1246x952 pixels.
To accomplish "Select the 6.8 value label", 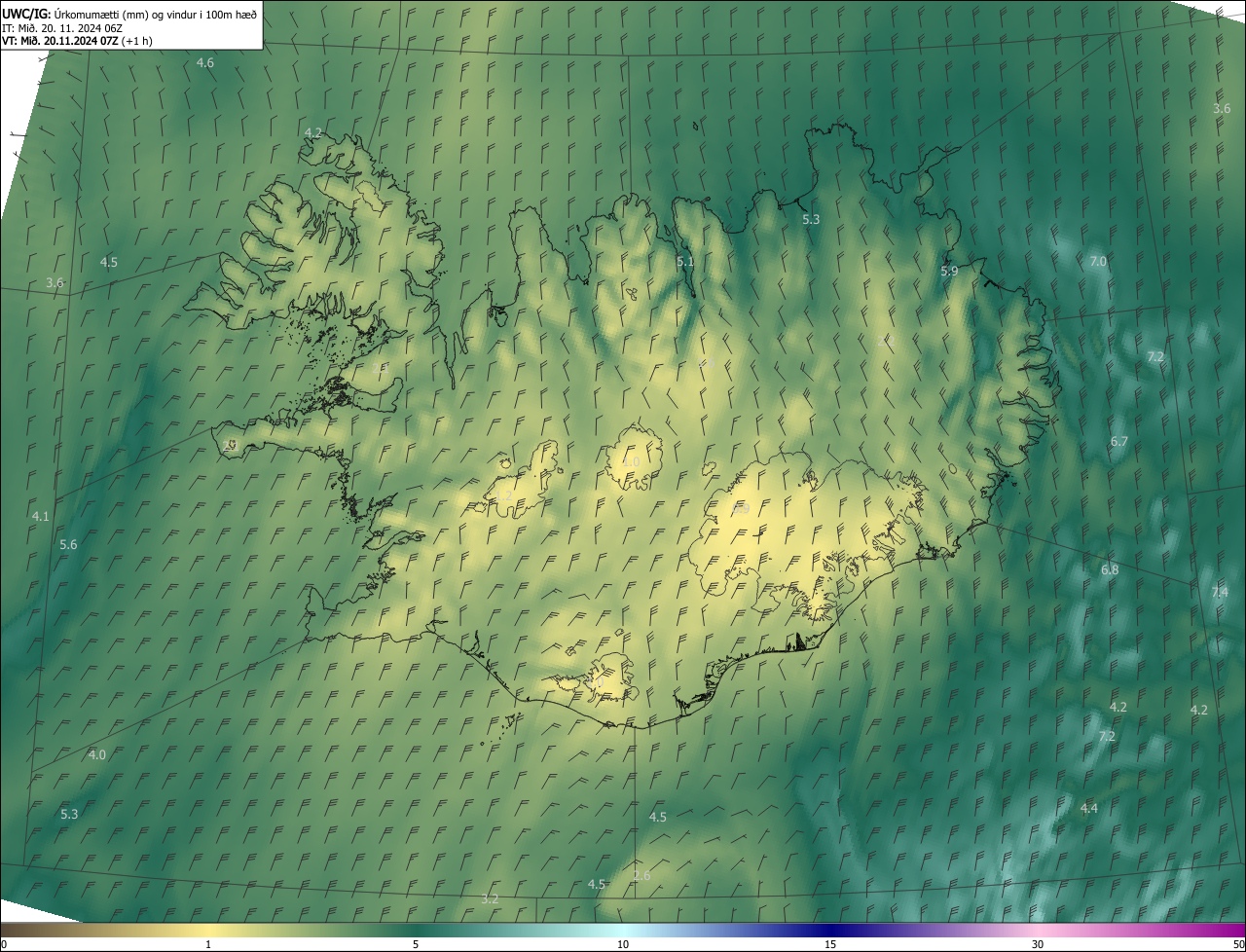I will 1110,569.
